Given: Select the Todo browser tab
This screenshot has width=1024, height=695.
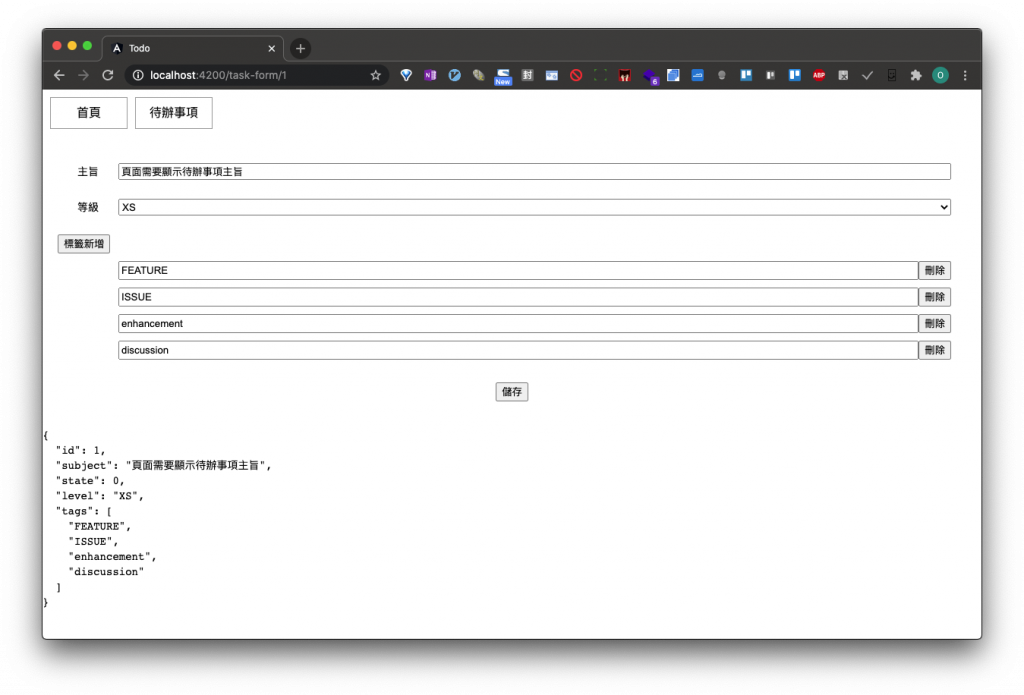Looking at the screenshot, I should [194, 48].
